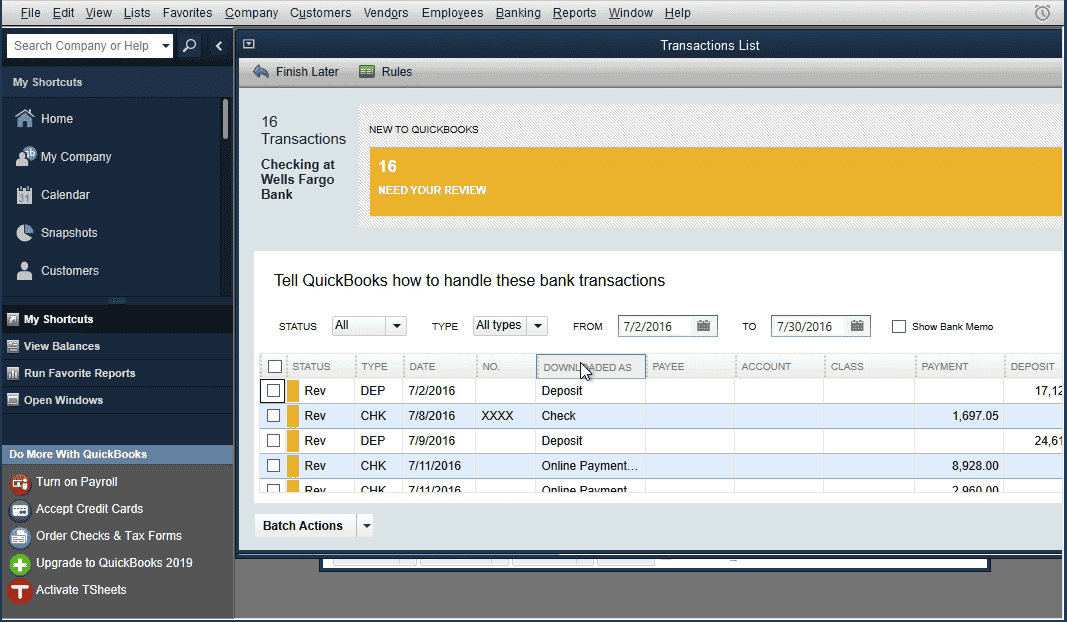Open the Banking menu
Image resolution: width=1067 pixels, height=622 pixels.
518,13
